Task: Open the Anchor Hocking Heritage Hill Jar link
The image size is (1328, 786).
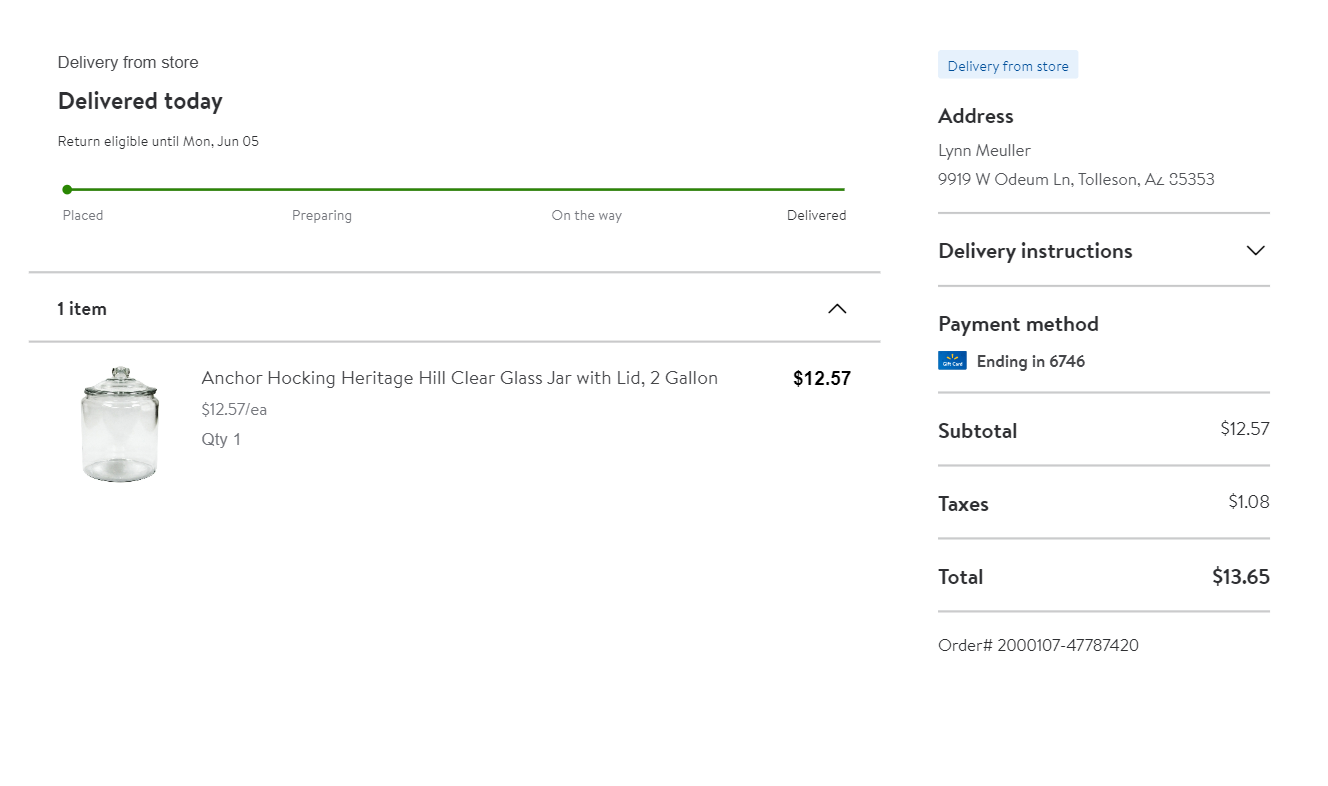Action: point(459,378)
